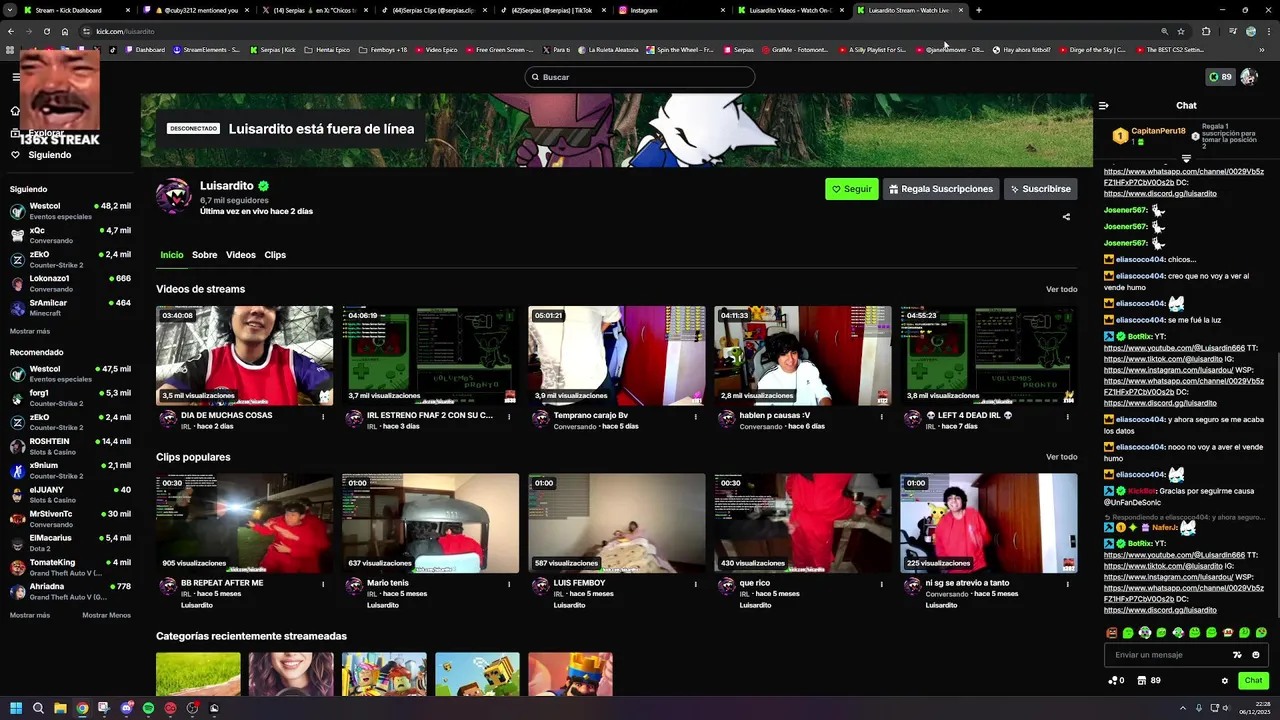This screenshot has width=1280, height=720.
Task: Switch to the Clips channel tab
Action: [x=275, y=255]
